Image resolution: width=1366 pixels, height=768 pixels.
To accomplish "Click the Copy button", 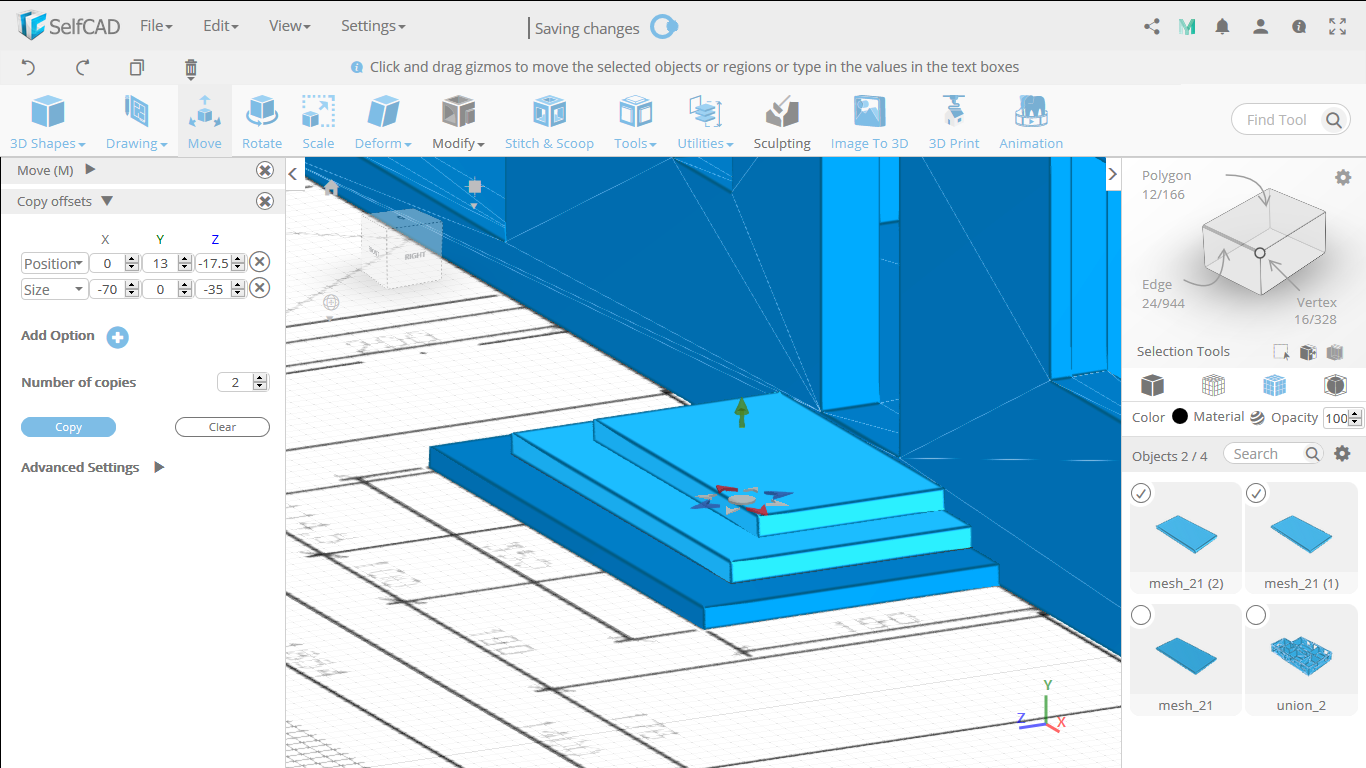I will click(x=68, y=427).
